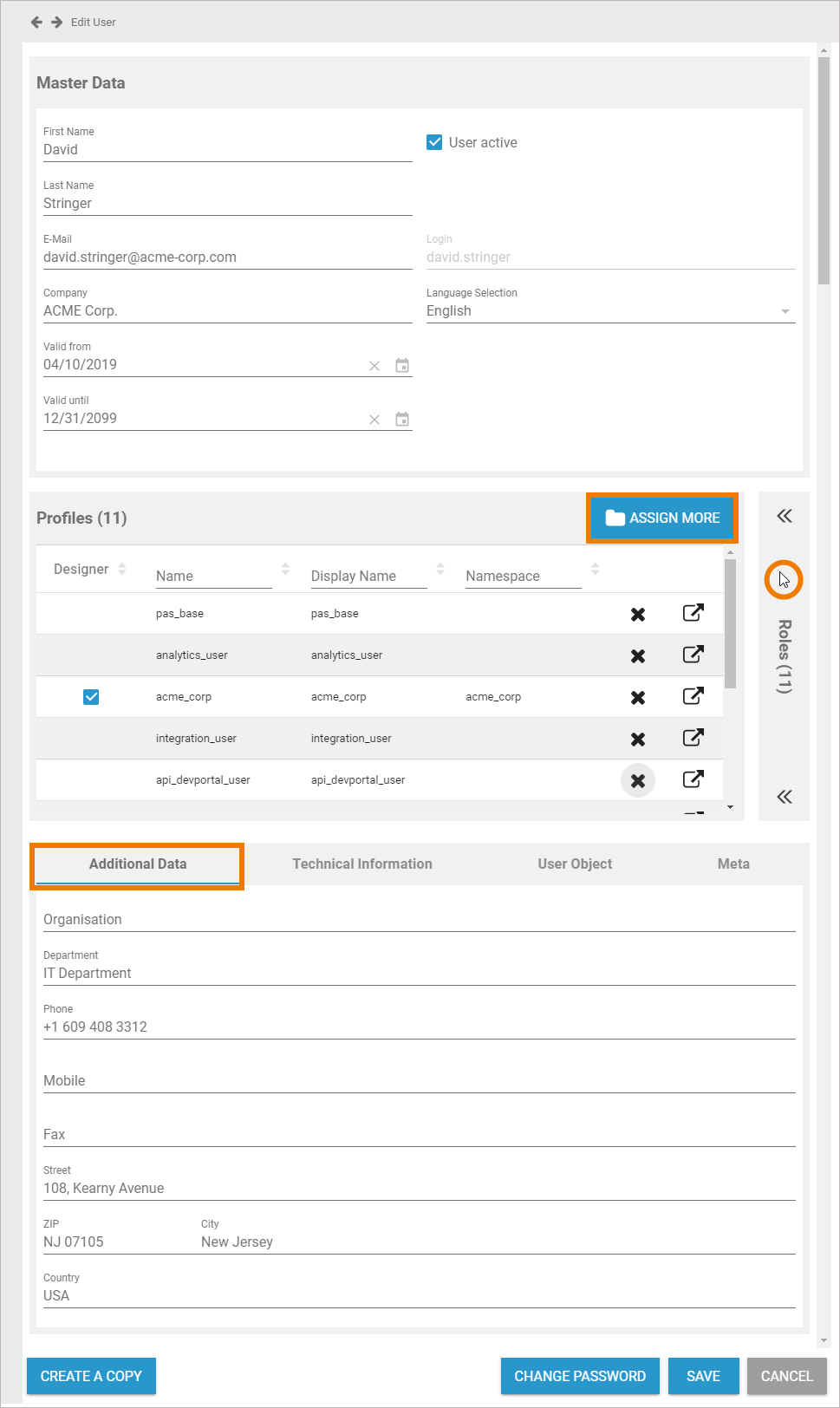Image resolution: width=840 pixels, height=1408 pixels.
Task: Click into the Mobile input field
Action: 419,1080
